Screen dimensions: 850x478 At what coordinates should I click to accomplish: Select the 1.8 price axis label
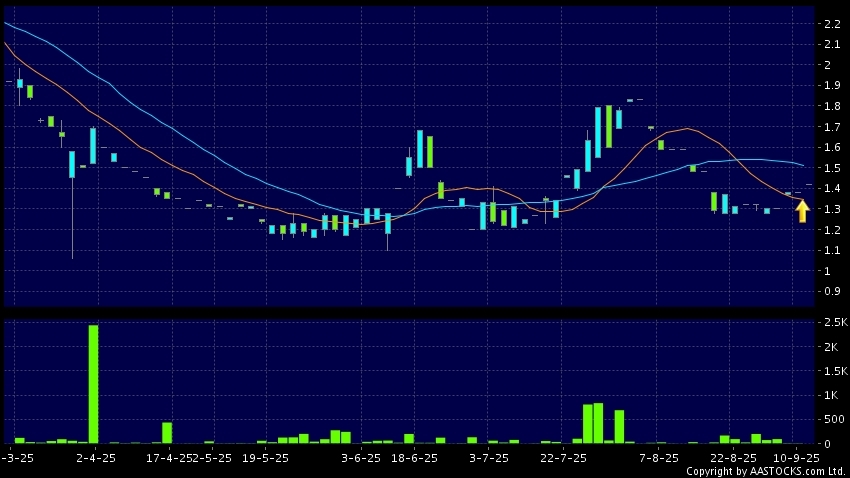click(832, 106)
